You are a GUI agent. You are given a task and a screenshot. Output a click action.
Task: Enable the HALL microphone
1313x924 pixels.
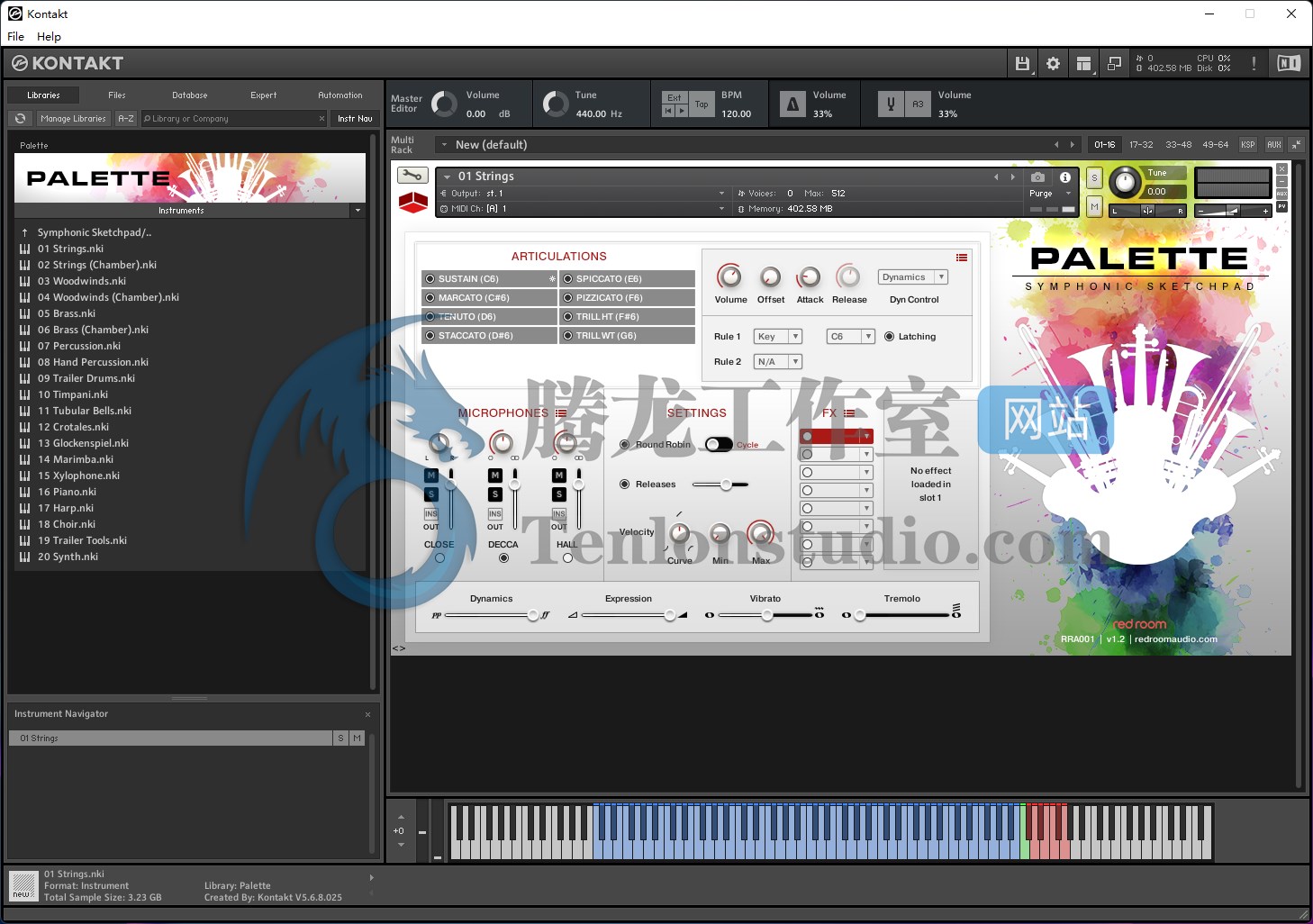(567, 558)
